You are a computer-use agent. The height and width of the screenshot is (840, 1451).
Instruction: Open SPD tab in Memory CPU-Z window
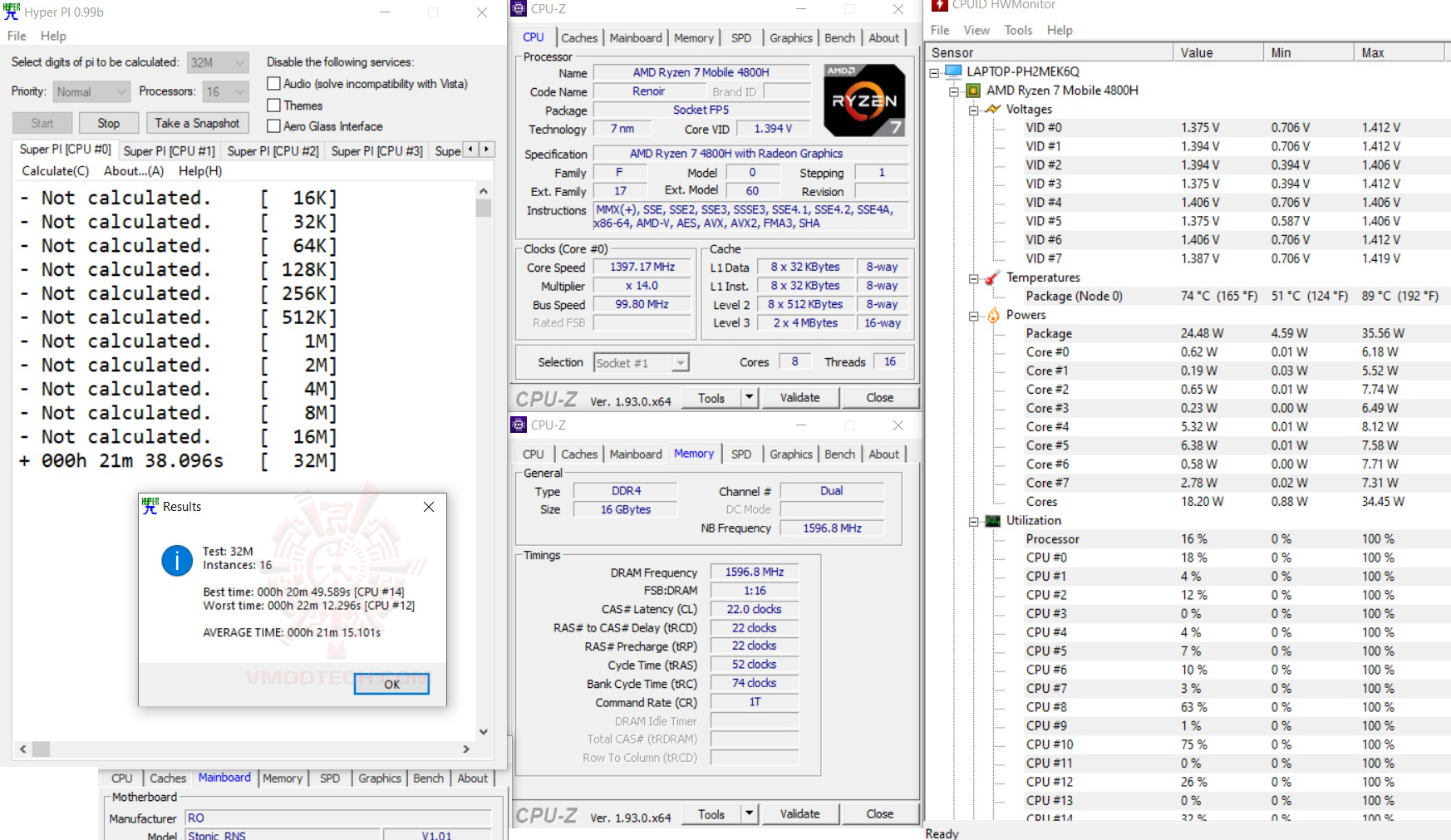click(x=741, y=454)
